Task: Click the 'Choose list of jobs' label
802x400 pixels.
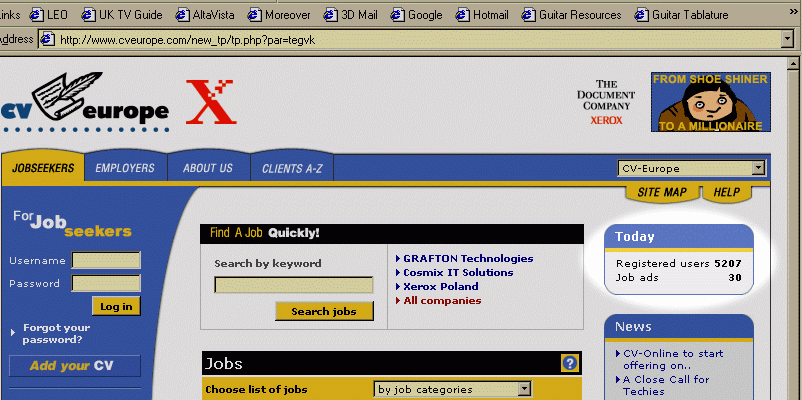Action: [256, 390]
